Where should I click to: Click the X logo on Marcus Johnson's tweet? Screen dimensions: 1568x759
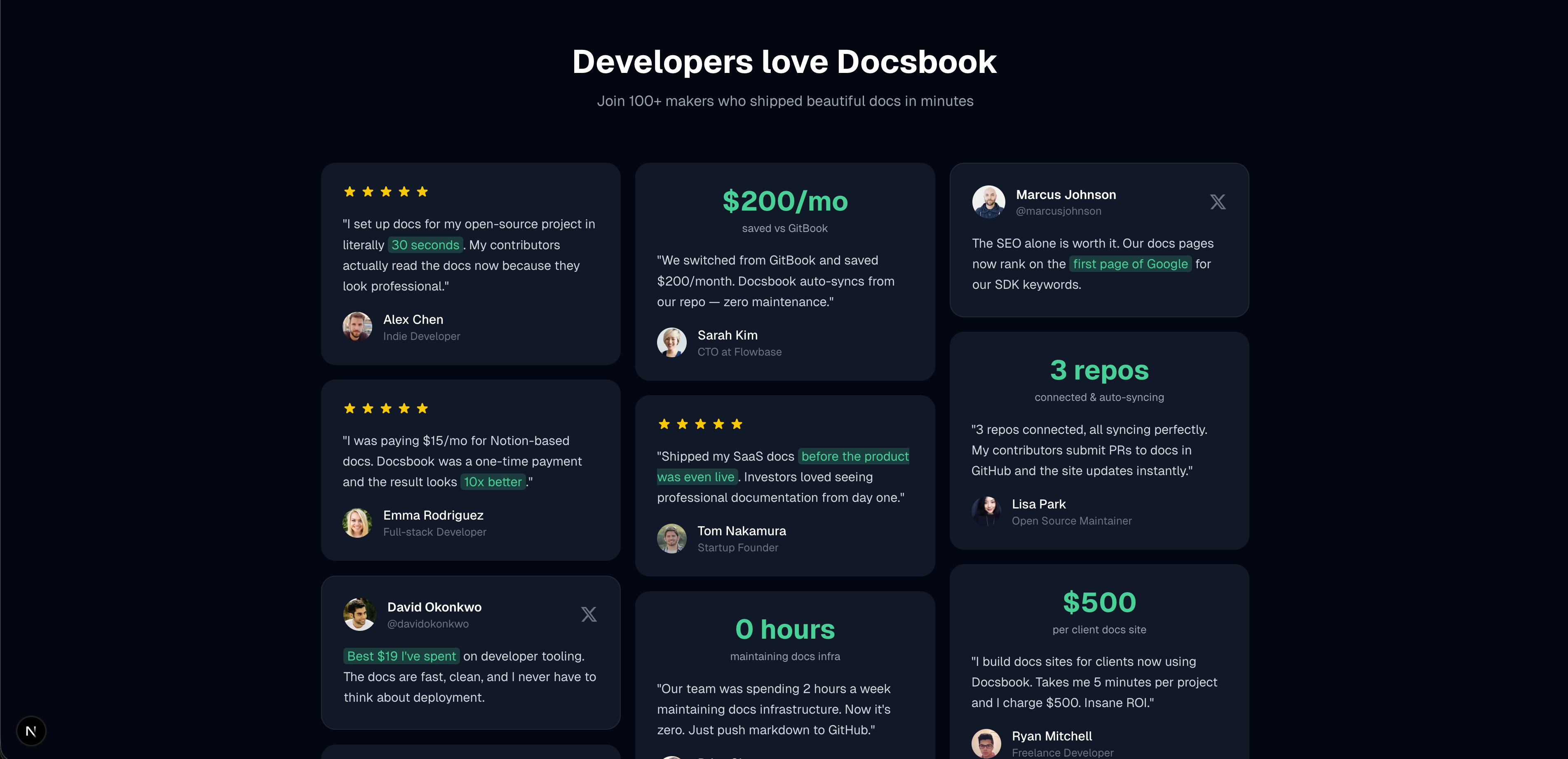pos(1217,201)
